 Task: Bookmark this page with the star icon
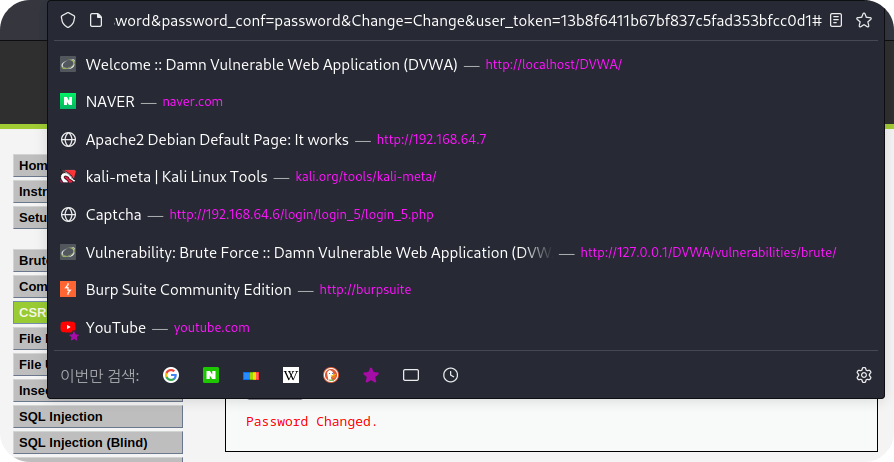(x=864, y=21)
